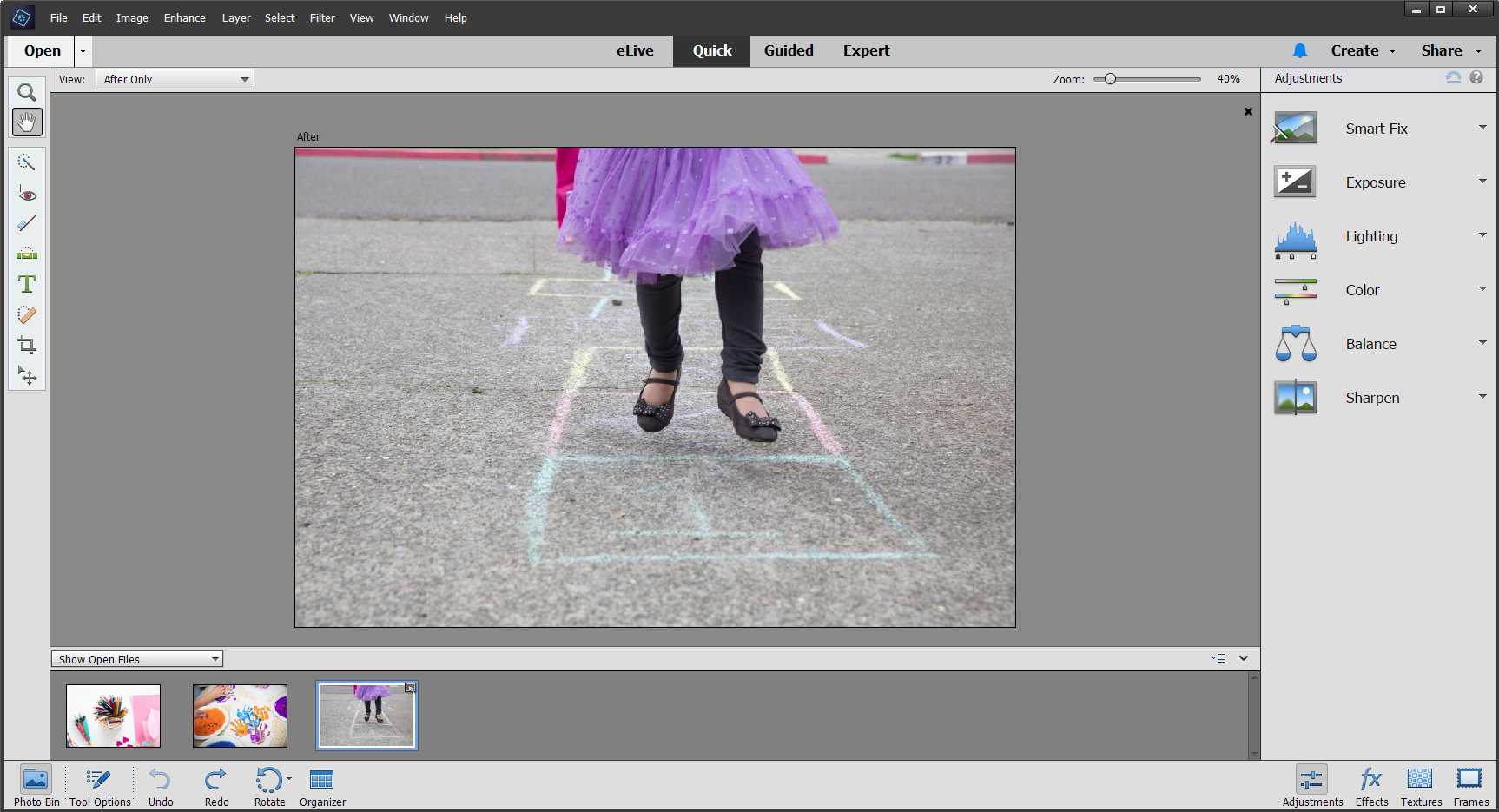Screen dimensions: 1499x812
Task: Expand the Smart Fix adjustment options
Action: [x=1481, y=127]
